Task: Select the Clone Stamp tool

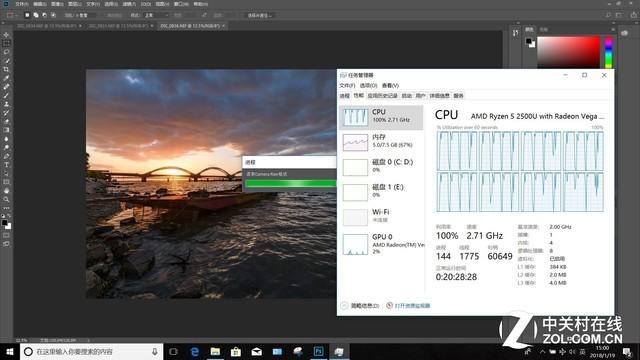Action: pos(6,104)
